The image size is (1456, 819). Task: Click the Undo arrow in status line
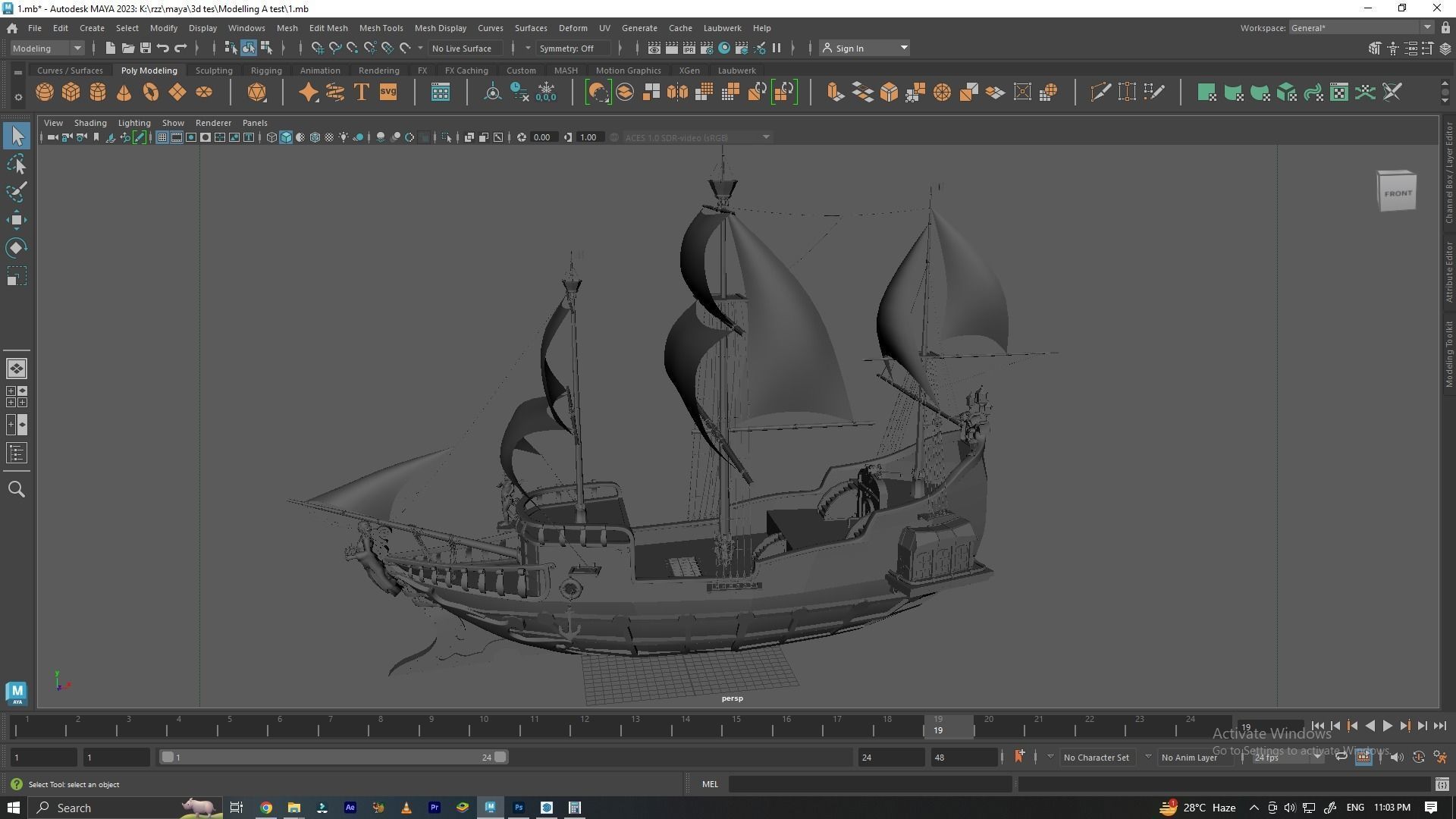(163, 48)
